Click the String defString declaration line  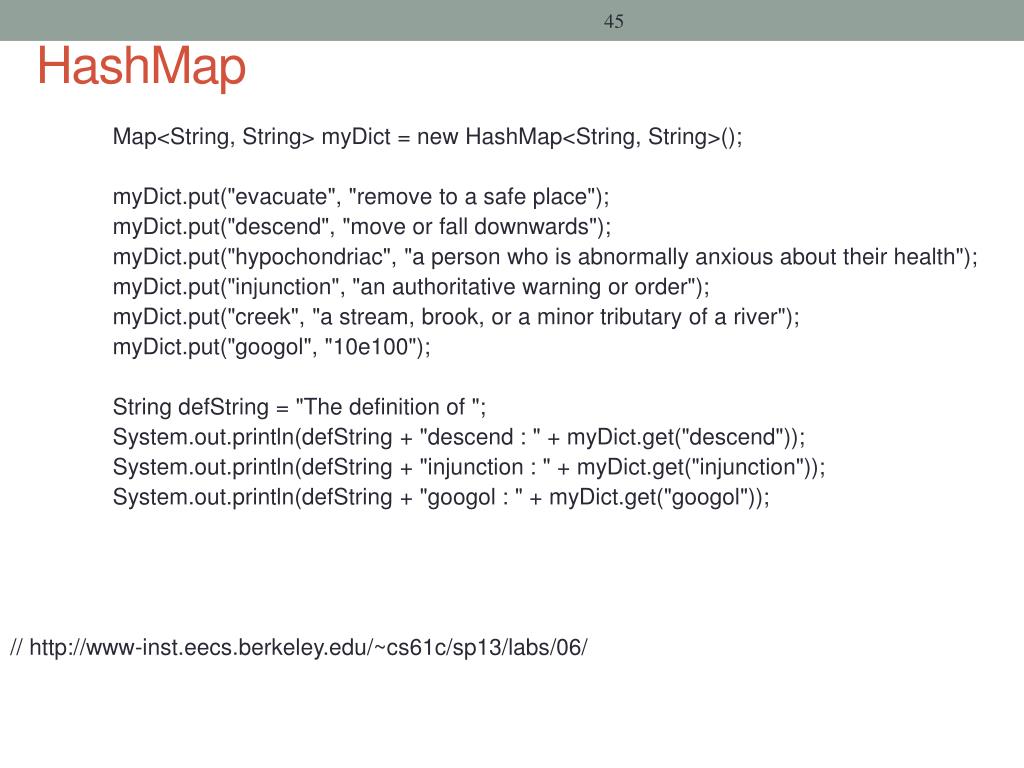(x=299, y=408)
